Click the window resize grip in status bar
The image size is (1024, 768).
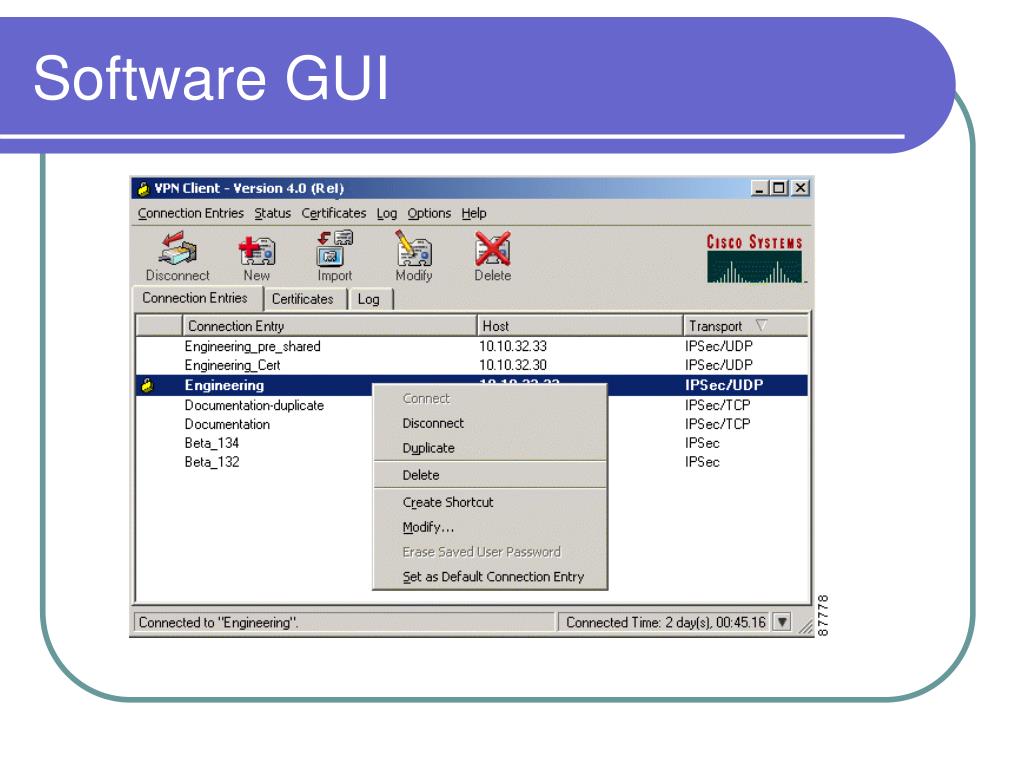806,627
